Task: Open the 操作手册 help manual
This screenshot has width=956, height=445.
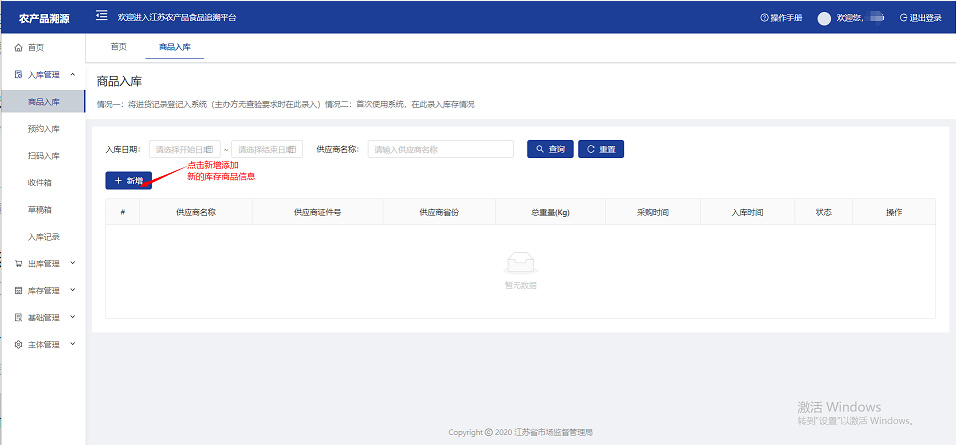Action: 781,18
